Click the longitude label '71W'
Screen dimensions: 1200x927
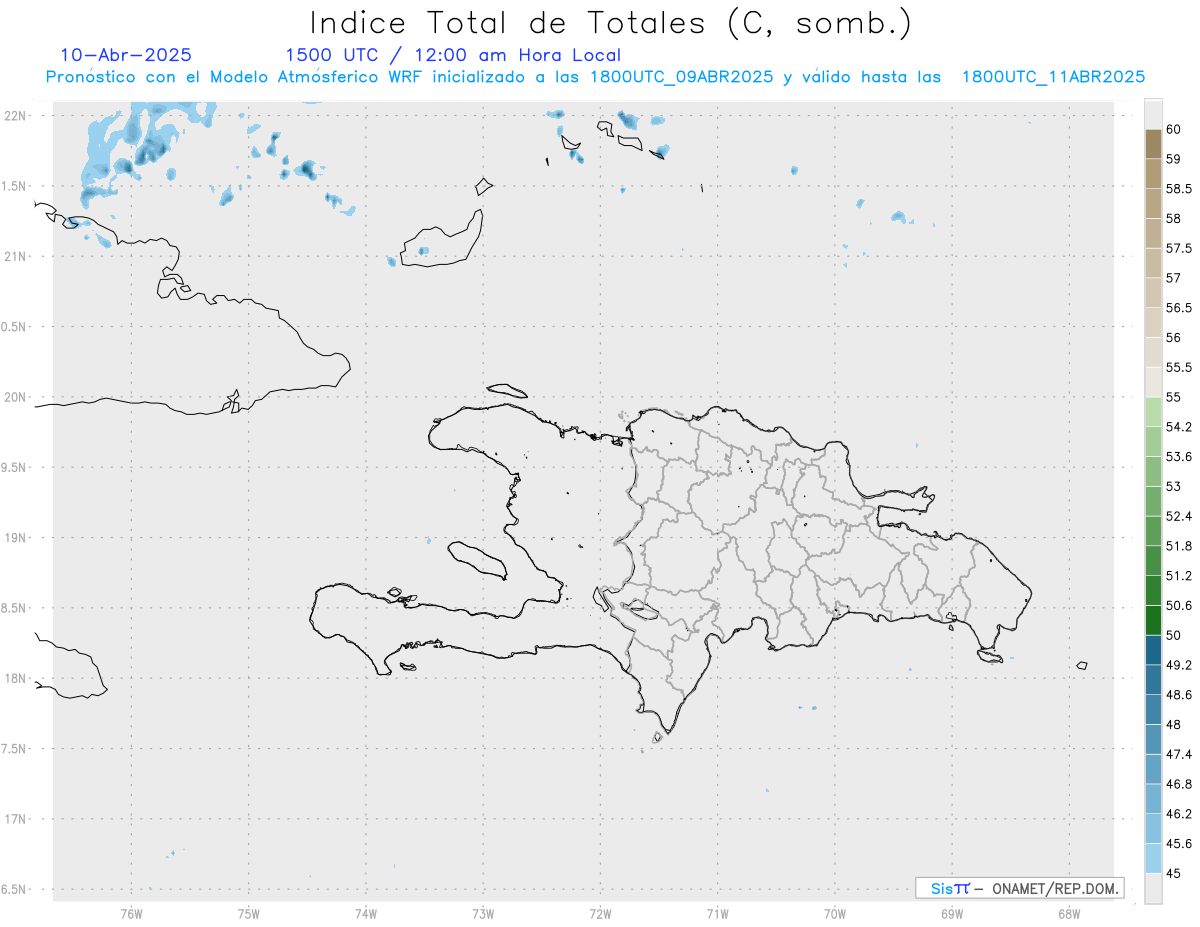point(717,914)
